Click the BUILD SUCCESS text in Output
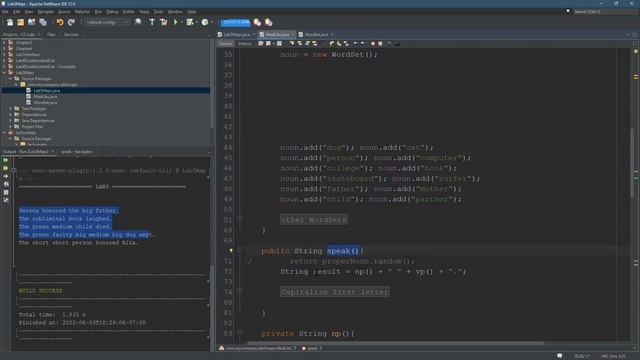This screenshot has height=360, width=640. tap(40, 291)
